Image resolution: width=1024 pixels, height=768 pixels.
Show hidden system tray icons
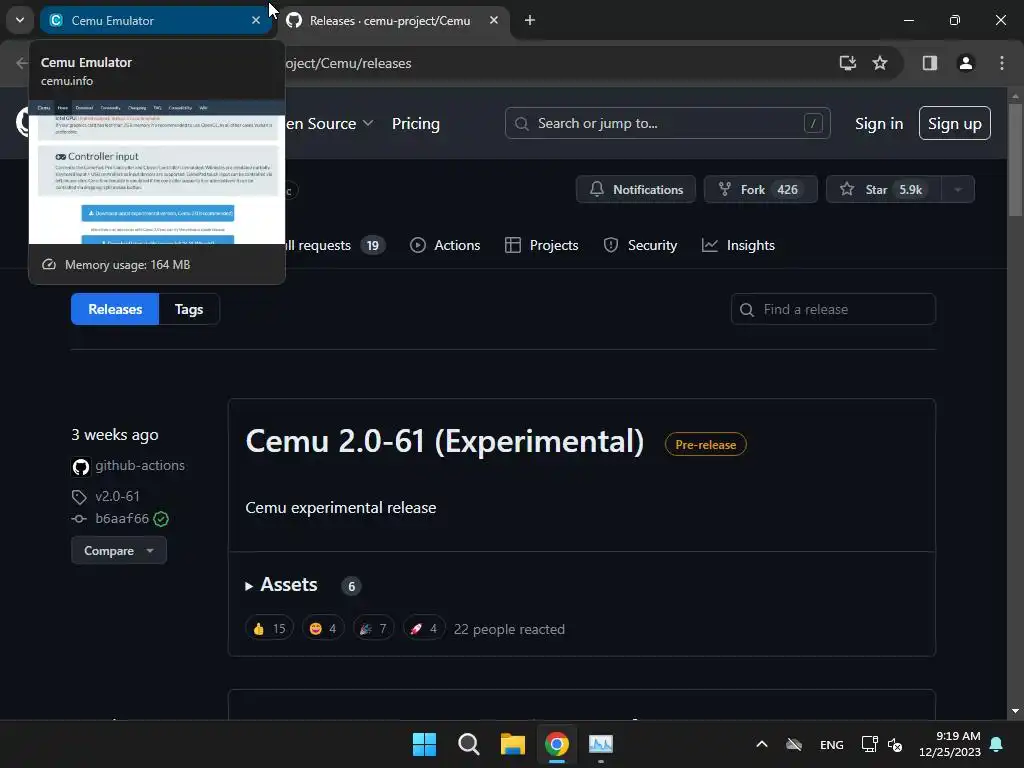[761, 744]
